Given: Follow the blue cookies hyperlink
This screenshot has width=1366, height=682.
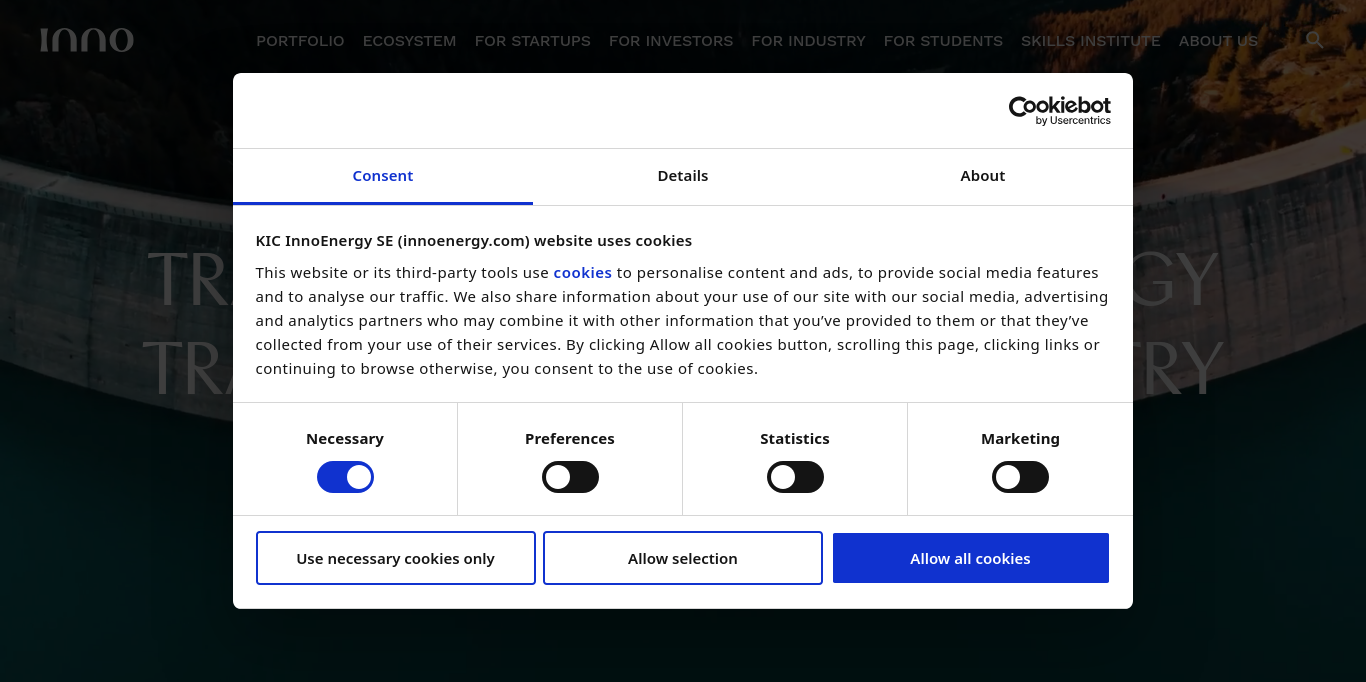Looking at the screenshot, I should pos(583,273).
